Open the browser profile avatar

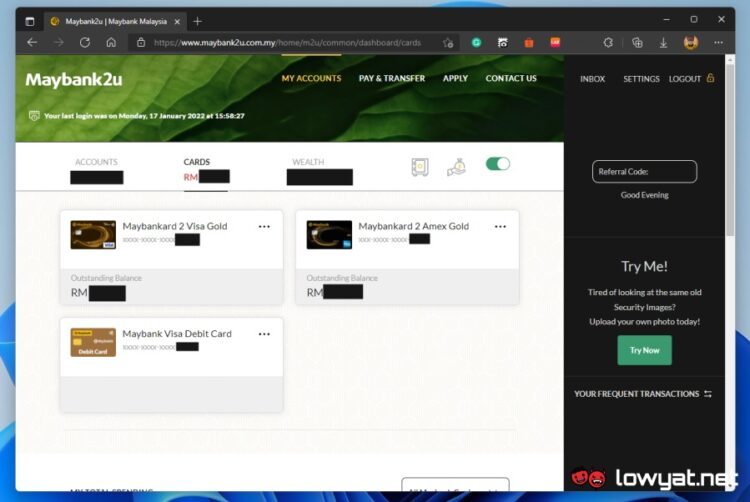690,43
